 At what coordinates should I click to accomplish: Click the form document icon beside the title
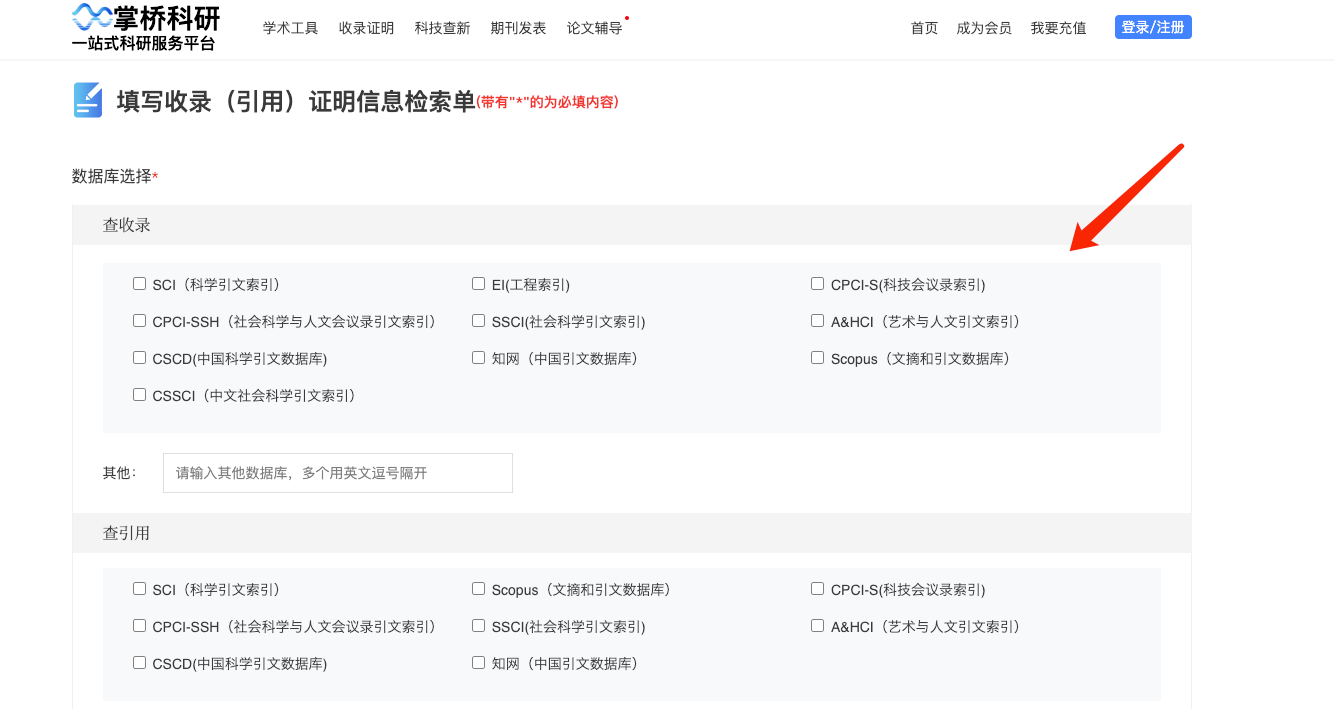click(x=88, y=100)
